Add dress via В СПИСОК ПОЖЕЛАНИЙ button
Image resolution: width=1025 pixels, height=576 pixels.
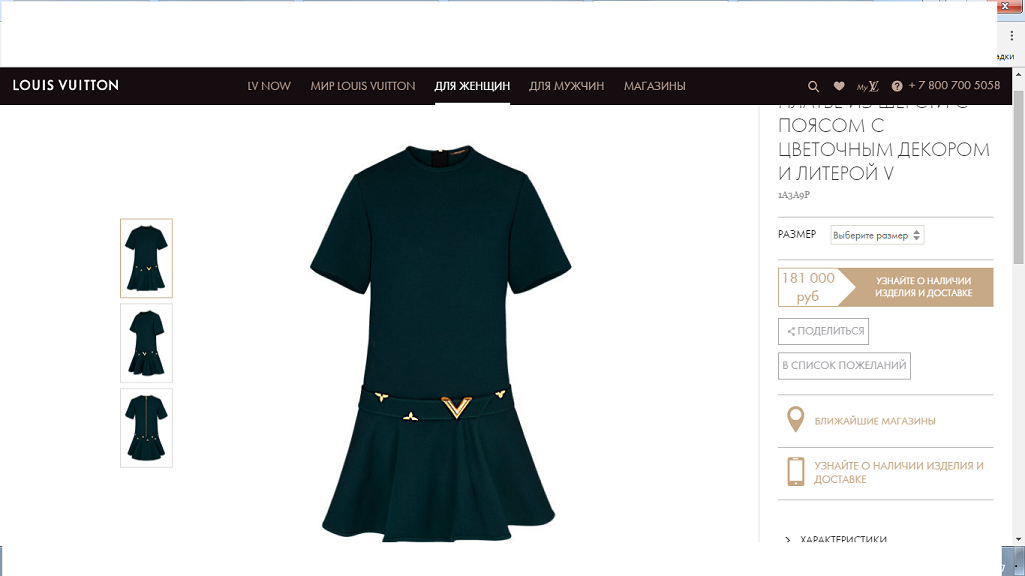pyautogui.click(x=844, y=365)
